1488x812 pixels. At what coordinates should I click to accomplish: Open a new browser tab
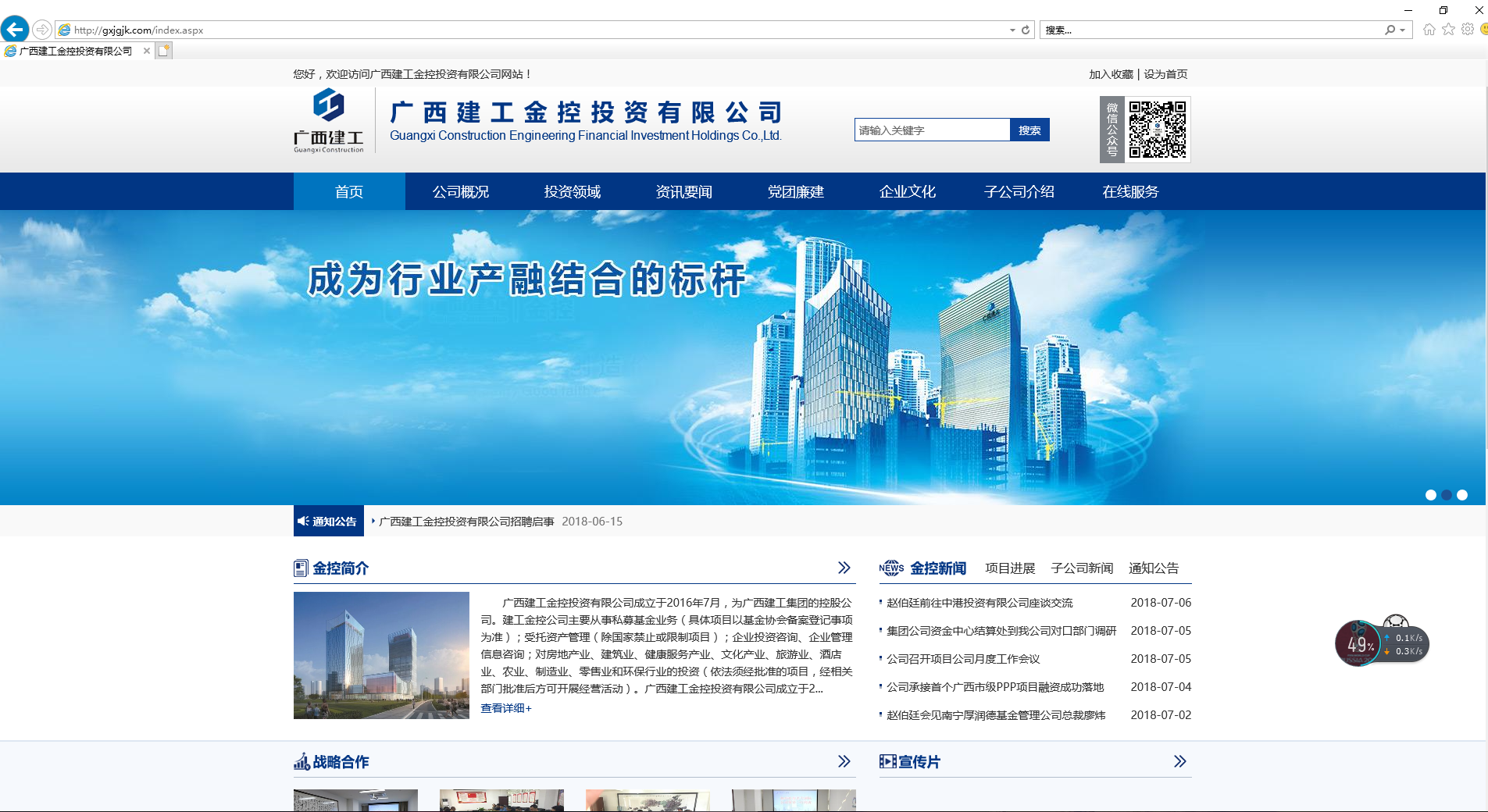point(163,51)
